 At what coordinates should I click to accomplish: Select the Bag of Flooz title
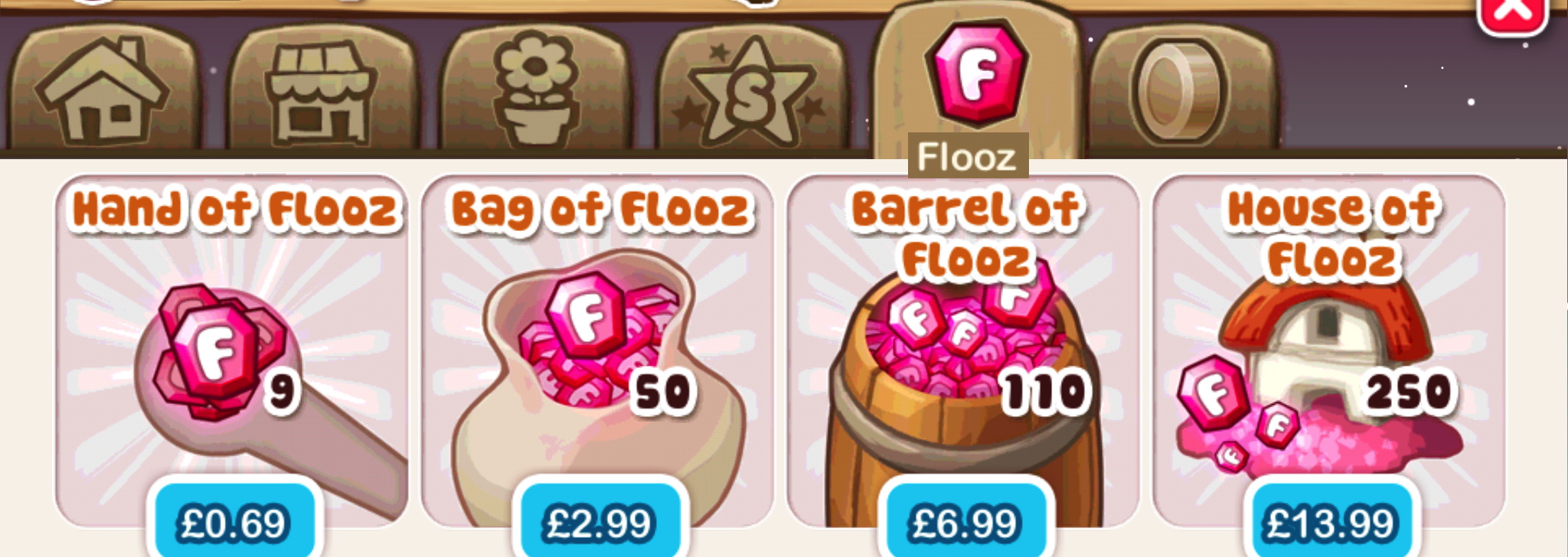[600, 210]
